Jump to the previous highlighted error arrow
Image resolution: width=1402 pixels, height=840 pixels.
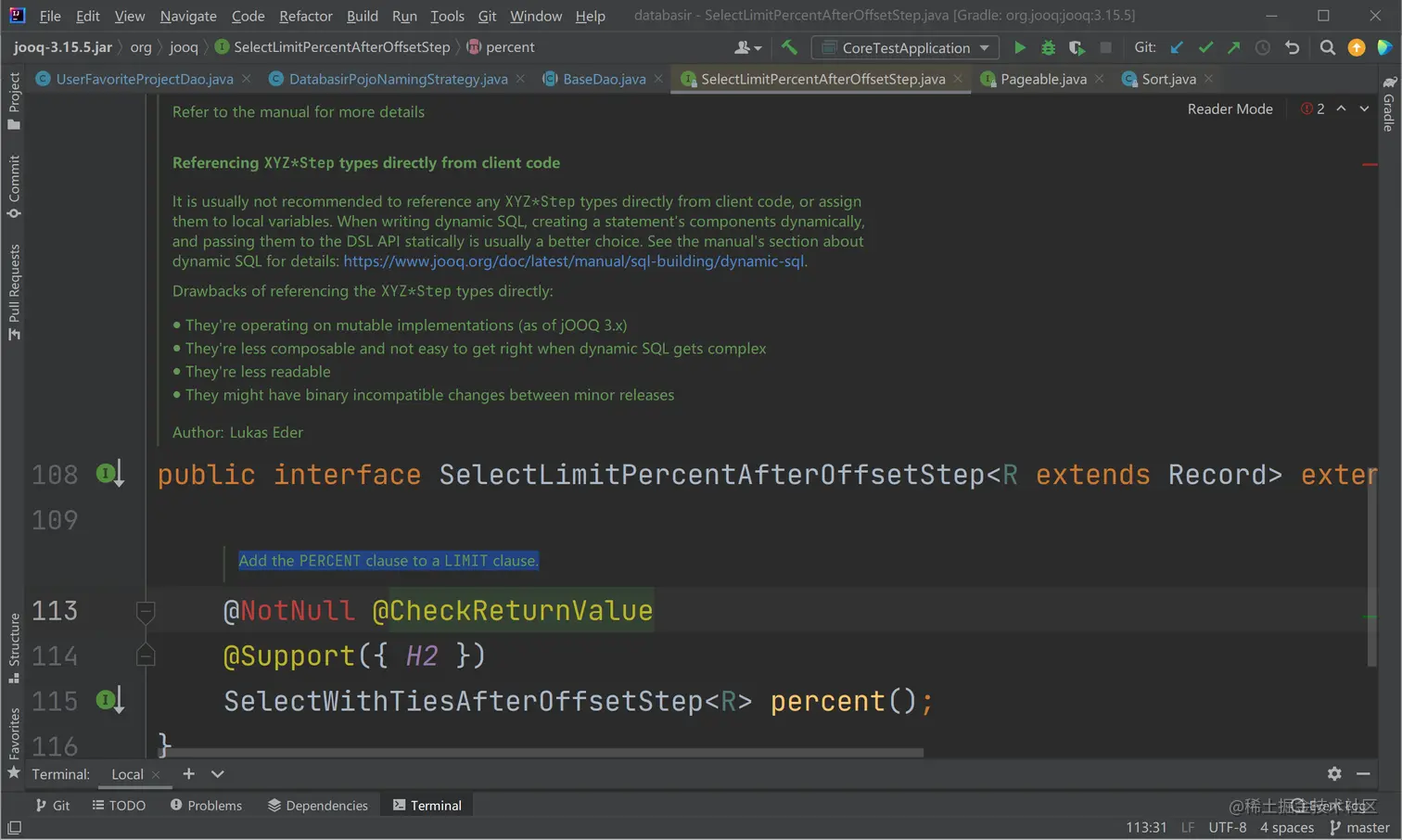(1341, 108)
